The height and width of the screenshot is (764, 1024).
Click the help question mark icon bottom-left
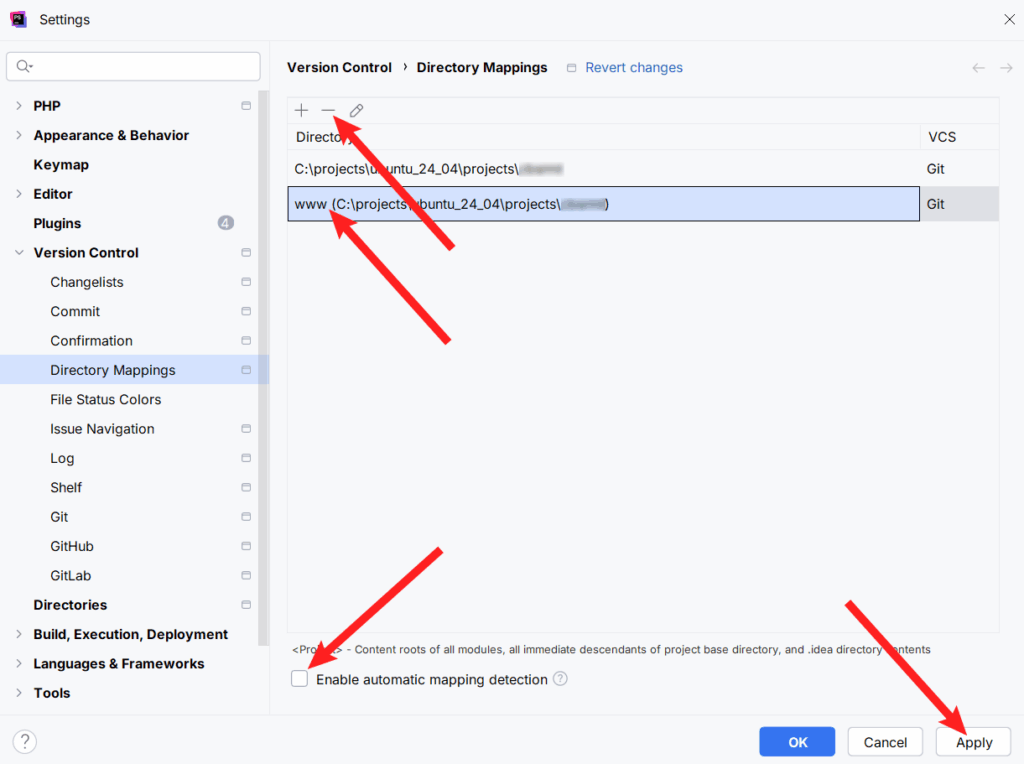click(x=26, y=741)
